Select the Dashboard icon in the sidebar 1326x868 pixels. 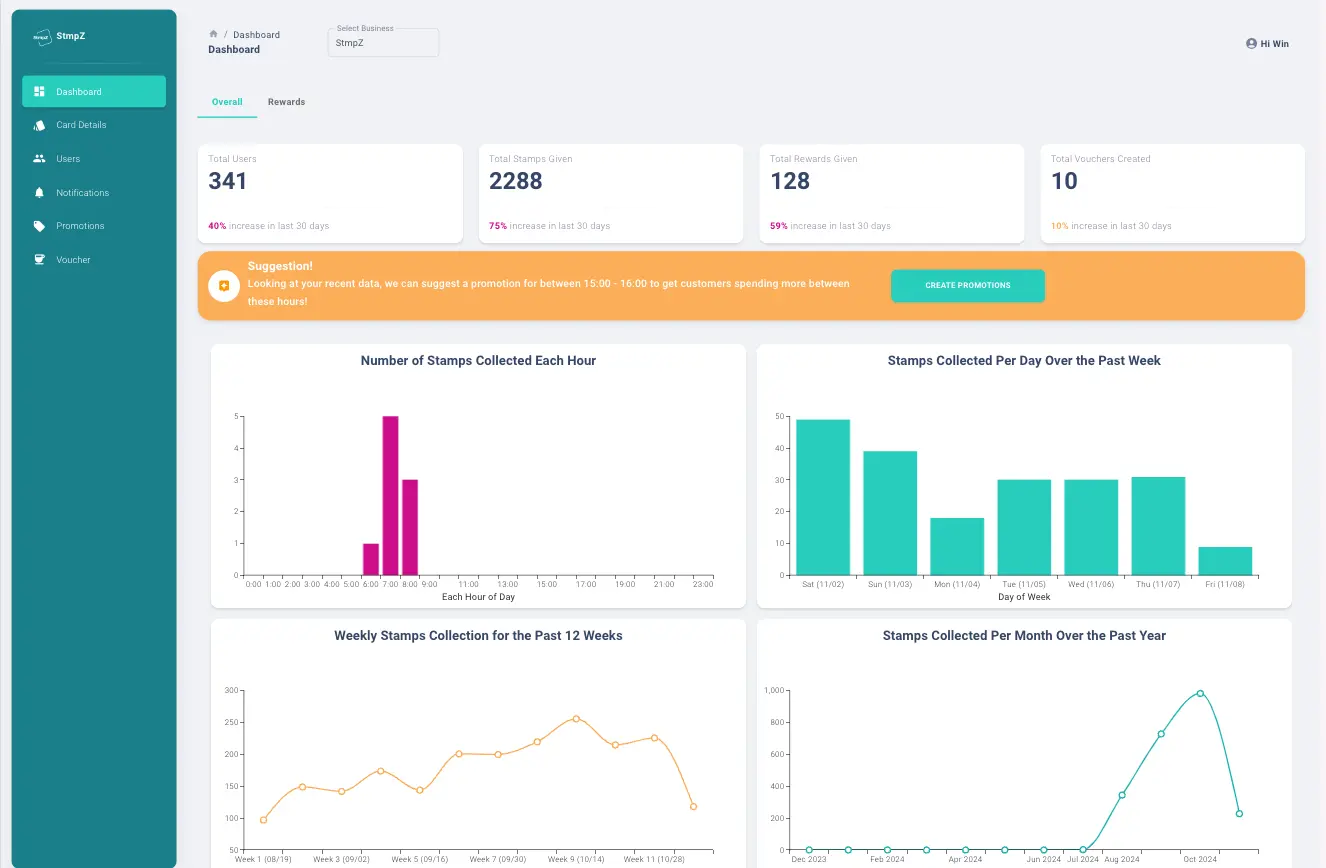tap(38, 91)
